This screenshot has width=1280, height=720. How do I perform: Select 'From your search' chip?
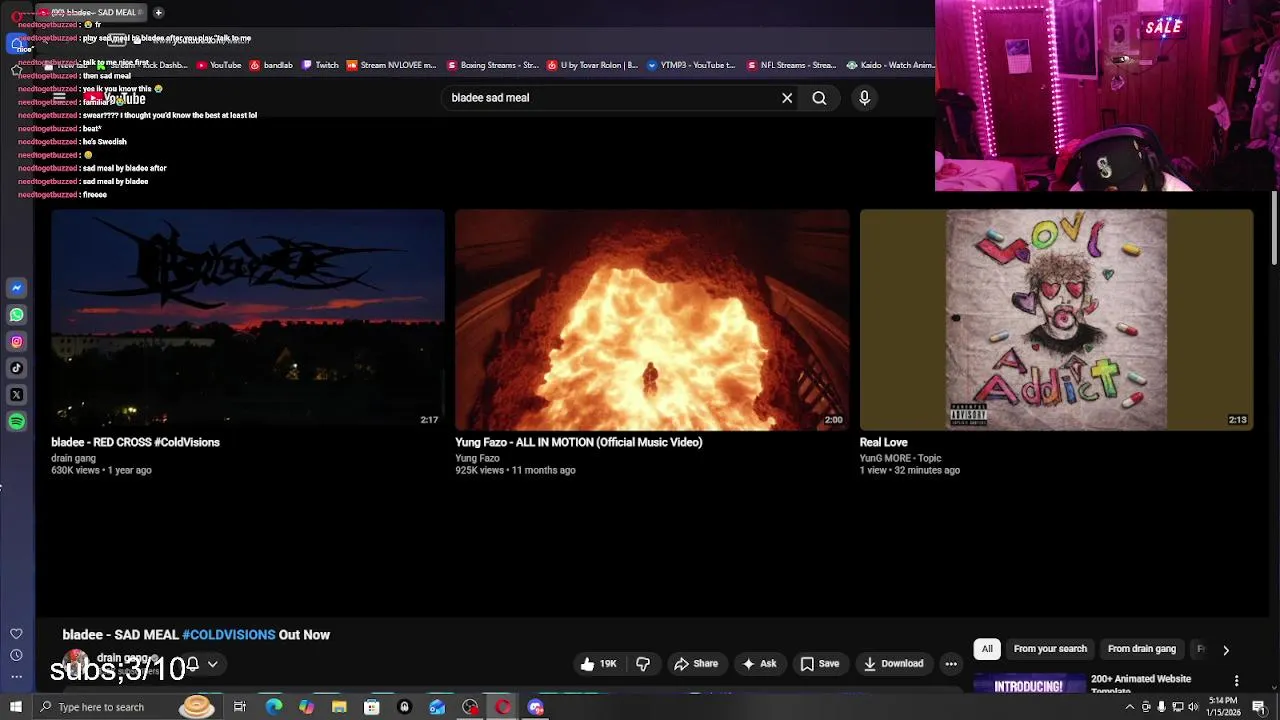pyautogui.click(x=1050, y=649)
